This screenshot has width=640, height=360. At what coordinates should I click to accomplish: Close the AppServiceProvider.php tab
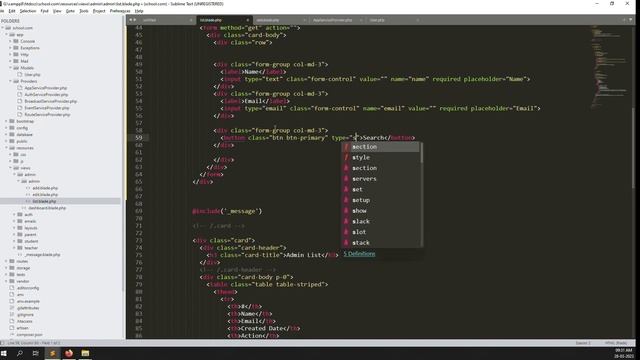point(360,20)
